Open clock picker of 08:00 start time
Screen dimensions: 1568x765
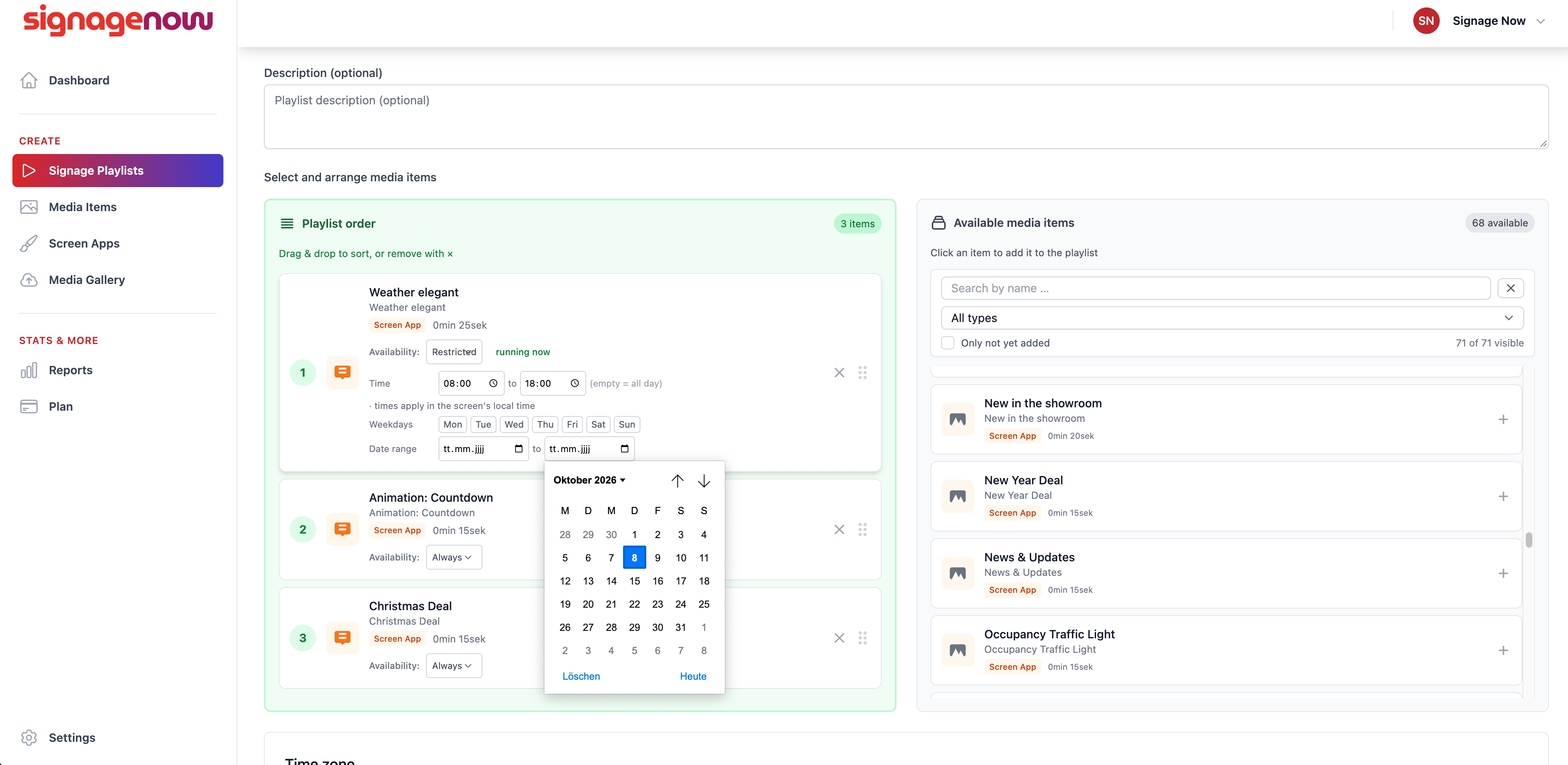[493, 383]
